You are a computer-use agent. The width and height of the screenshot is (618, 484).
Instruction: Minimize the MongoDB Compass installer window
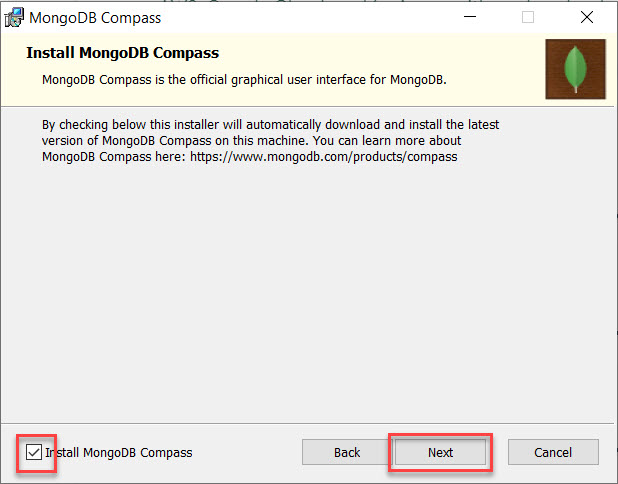point(470,17)
